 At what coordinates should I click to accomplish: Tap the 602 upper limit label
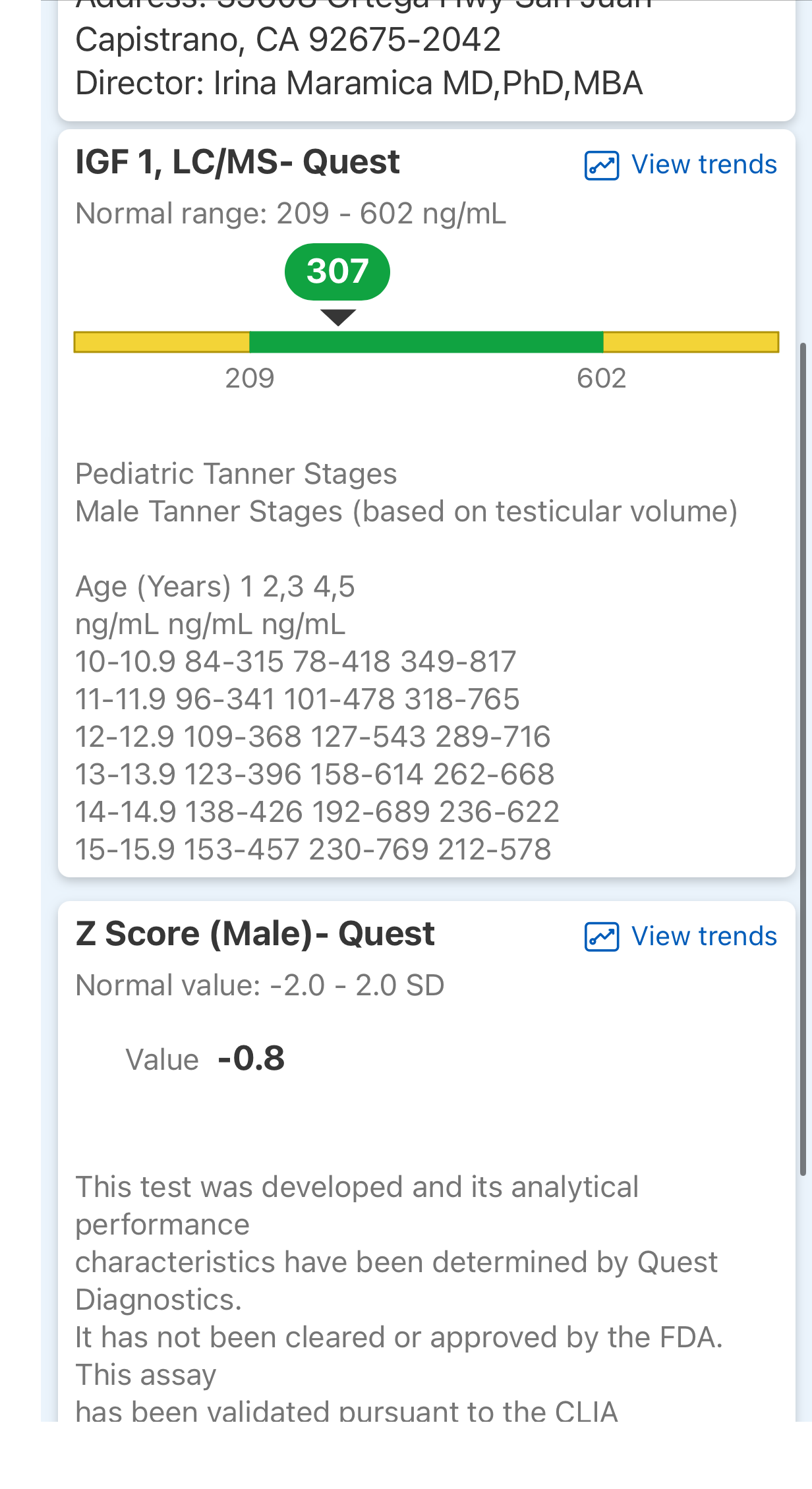pos(601,378)
